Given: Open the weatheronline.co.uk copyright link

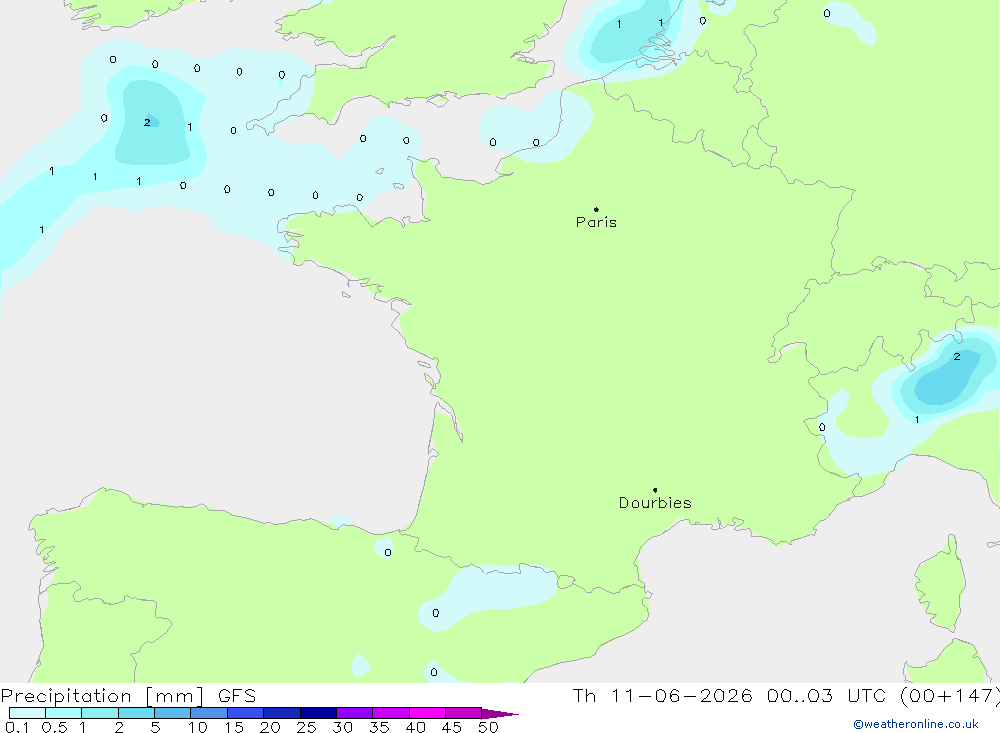Looking at the screenshot, I should pos(916,724).
